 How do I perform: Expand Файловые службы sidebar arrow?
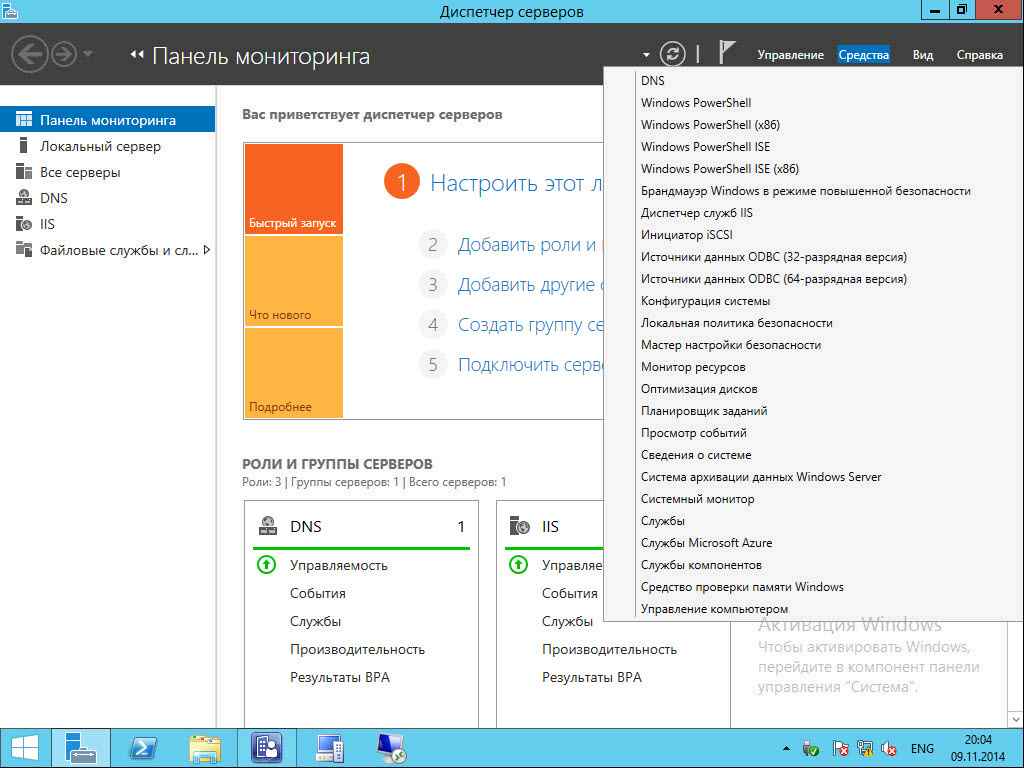pos(207,250)
